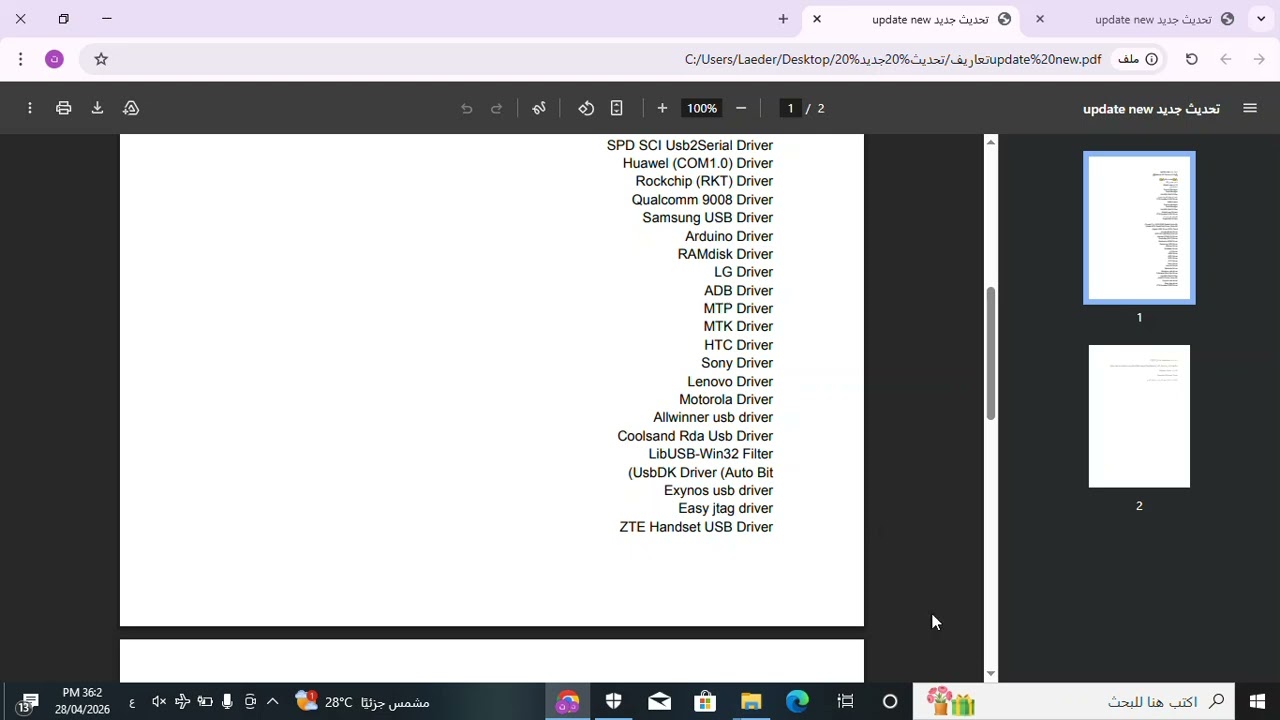
Task: Open File Explorer from the taskbar
Action: [751, 702]
